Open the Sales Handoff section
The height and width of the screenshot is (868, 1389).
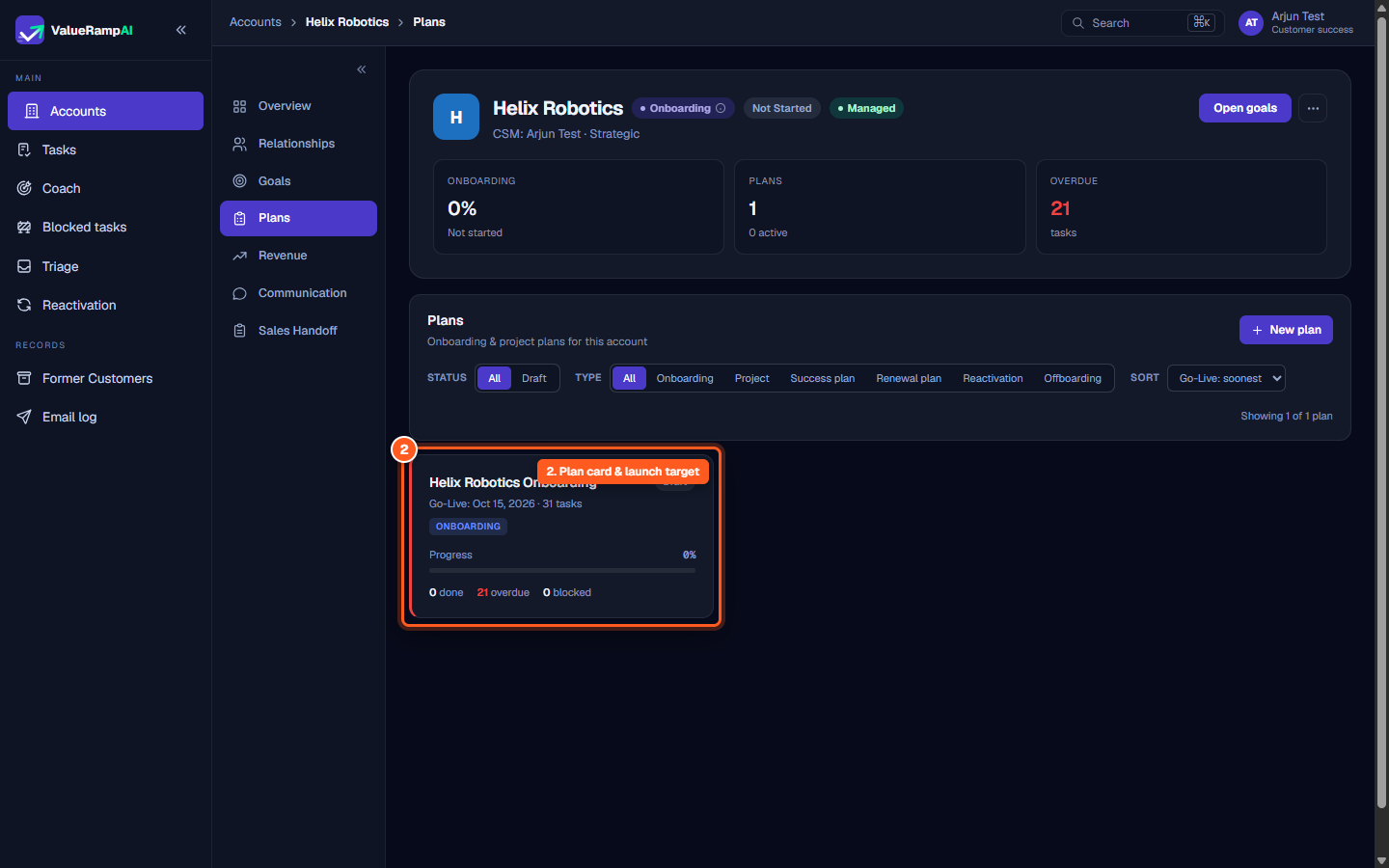pos(298,331)
